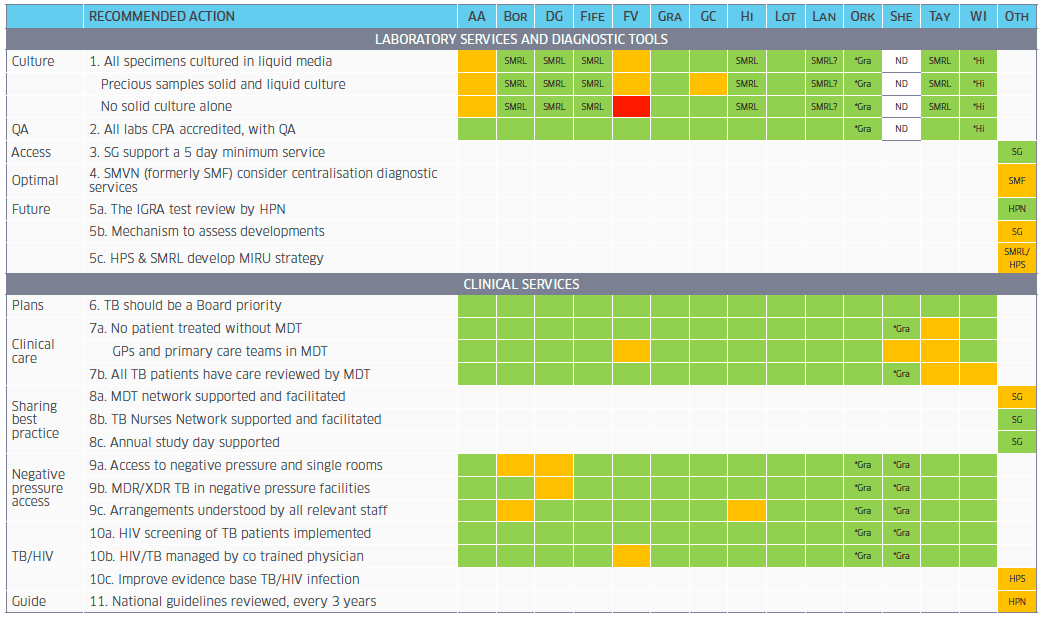The image size is (1042, 618).
Task: Select the 'Culture' category label
Action: [33, 61]
